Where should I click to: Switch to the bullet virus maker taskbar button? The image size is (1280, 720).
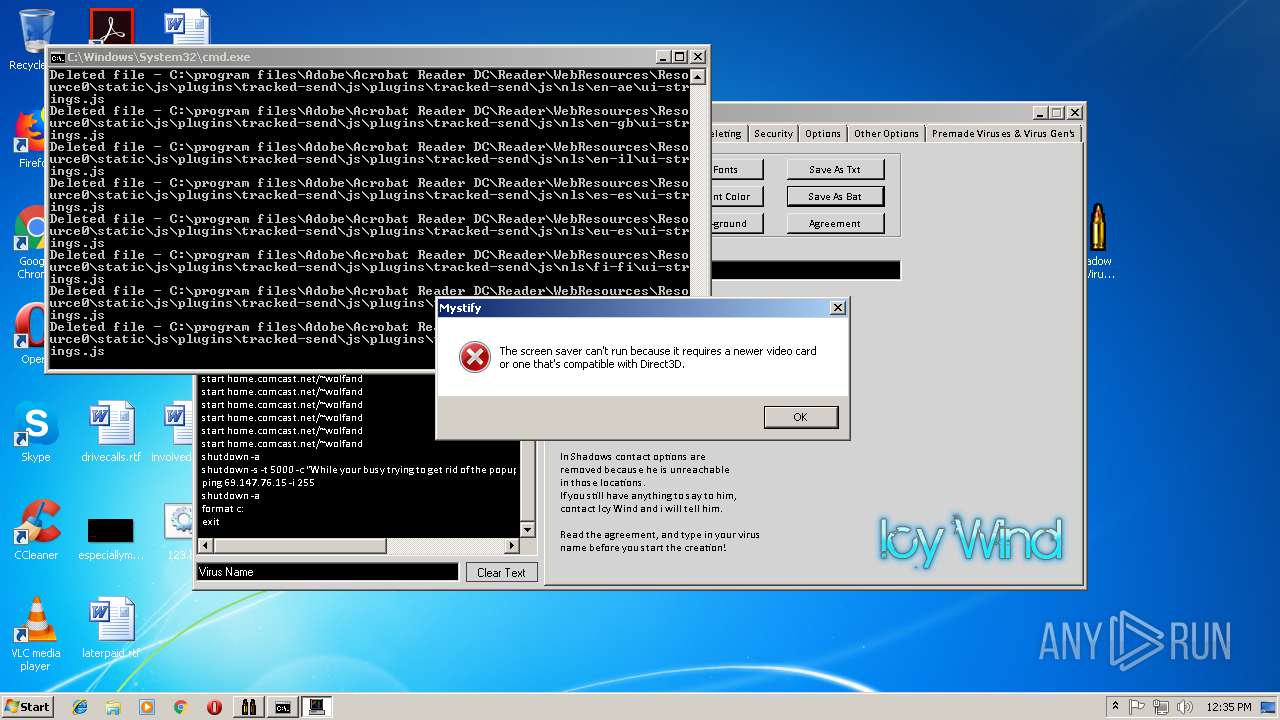(x=249, y=707)
